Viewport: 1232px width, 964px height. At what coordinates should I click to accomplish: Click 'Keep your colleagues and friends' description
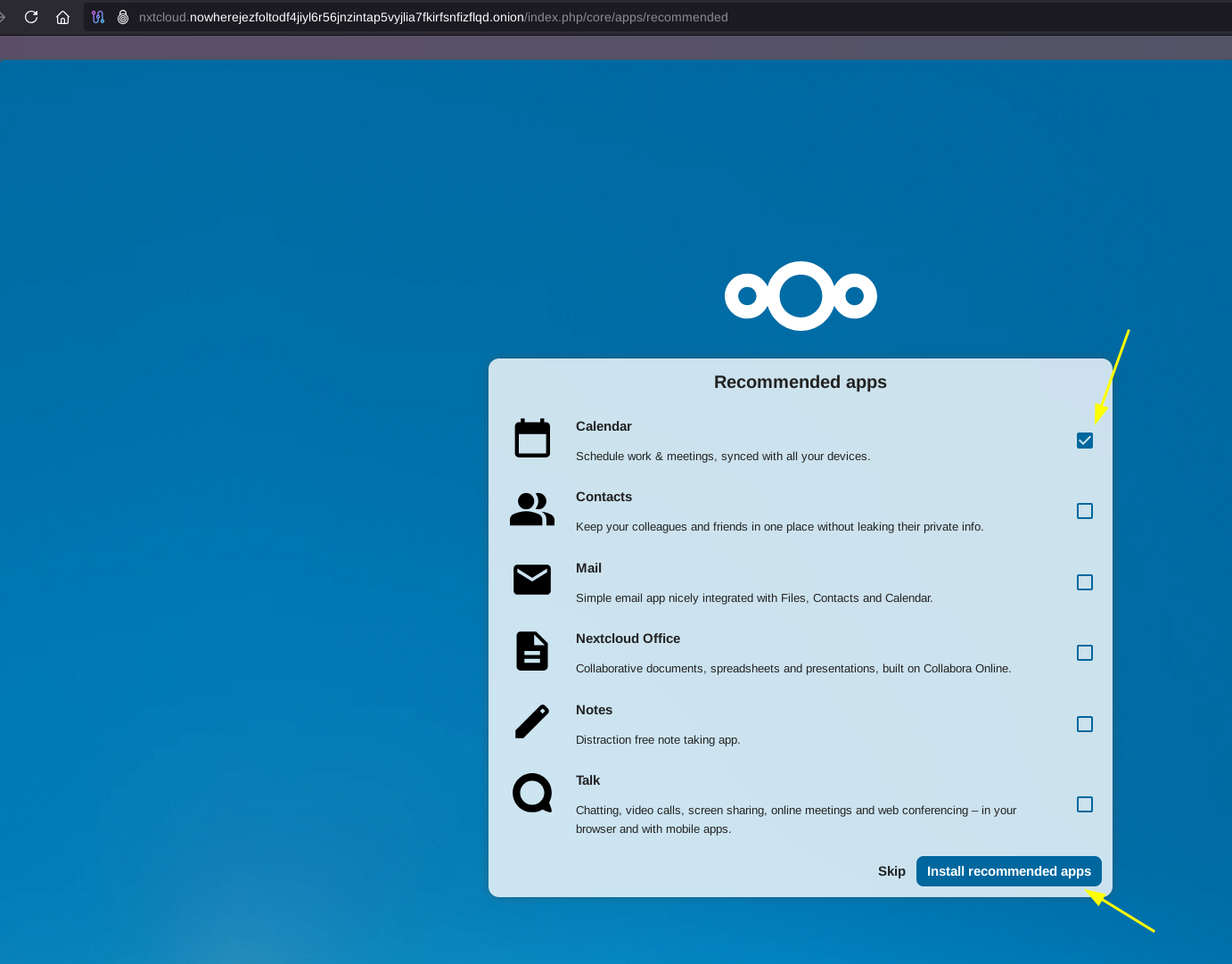780,526
